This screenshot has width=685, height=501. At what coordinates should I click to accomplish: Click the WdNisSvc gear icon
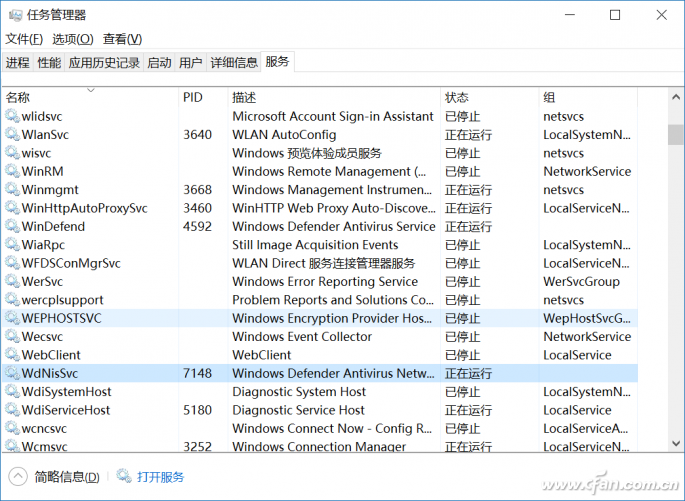12,373
